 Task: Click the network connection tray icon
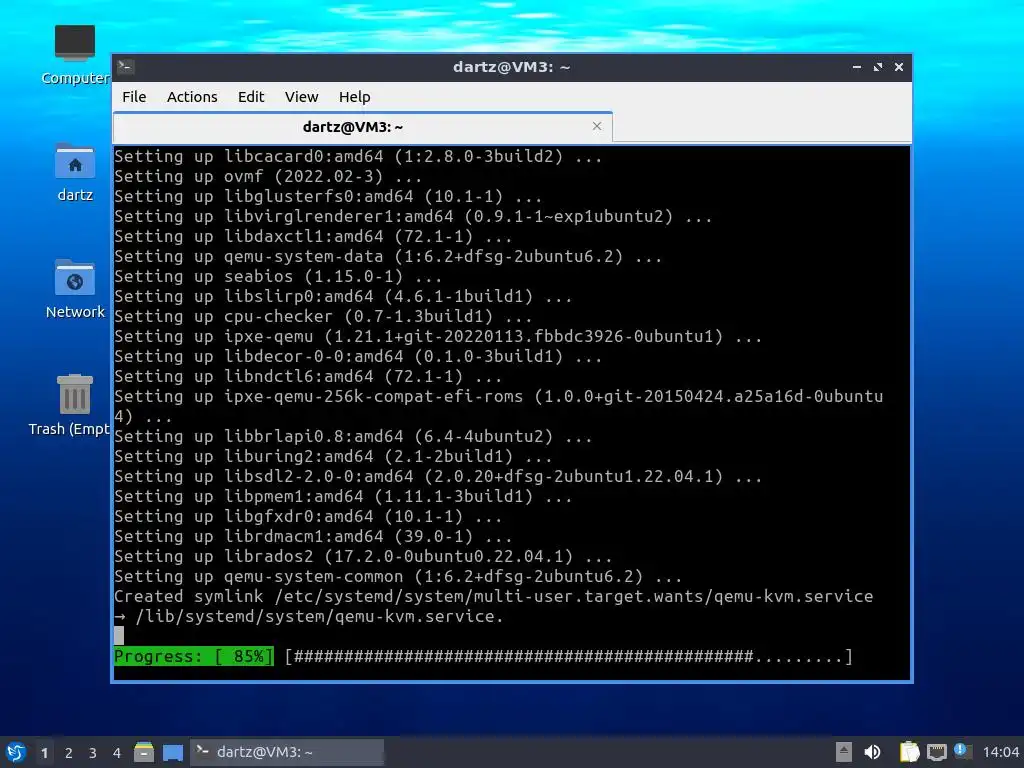(936, 752)
